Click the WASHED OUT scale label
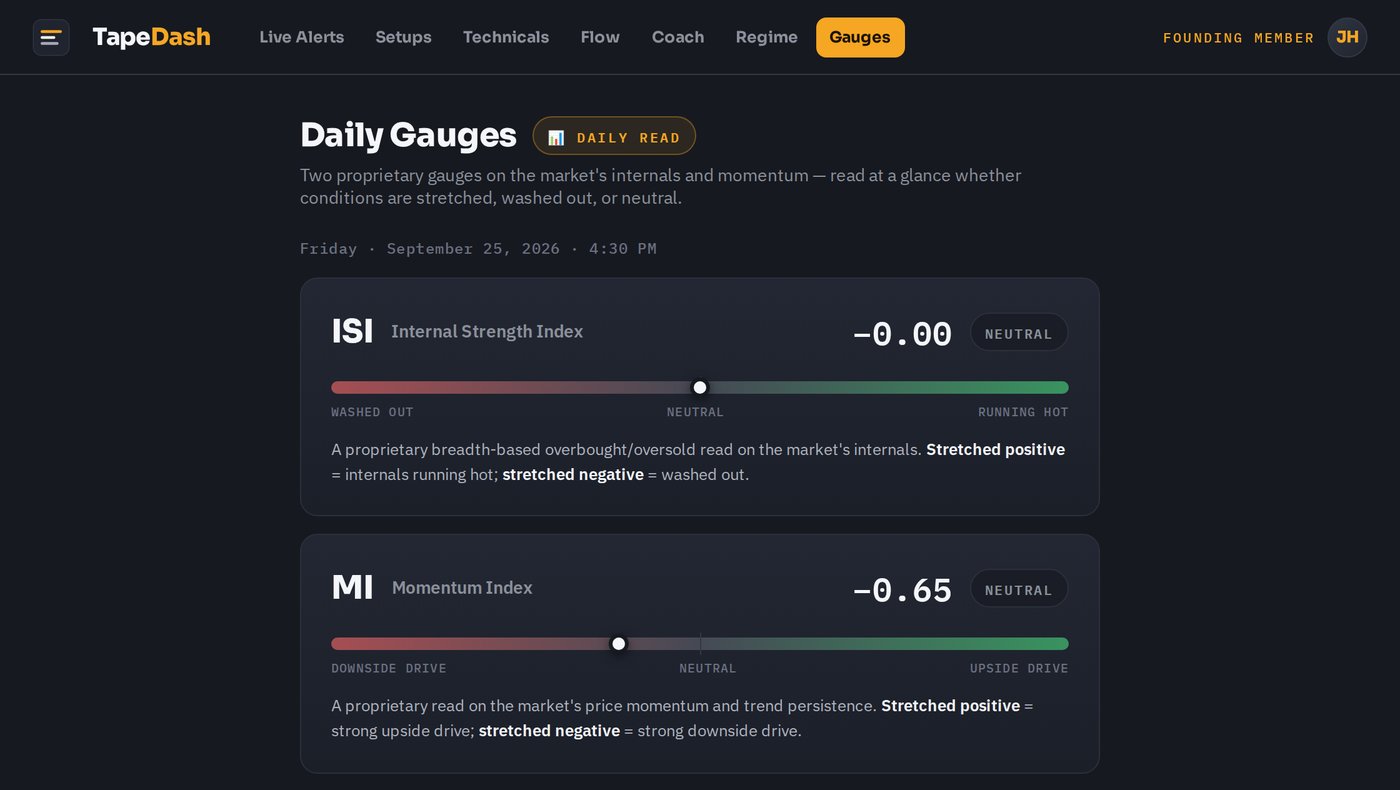The width and height of the screenshot is (1400, 790). point(372,412)
